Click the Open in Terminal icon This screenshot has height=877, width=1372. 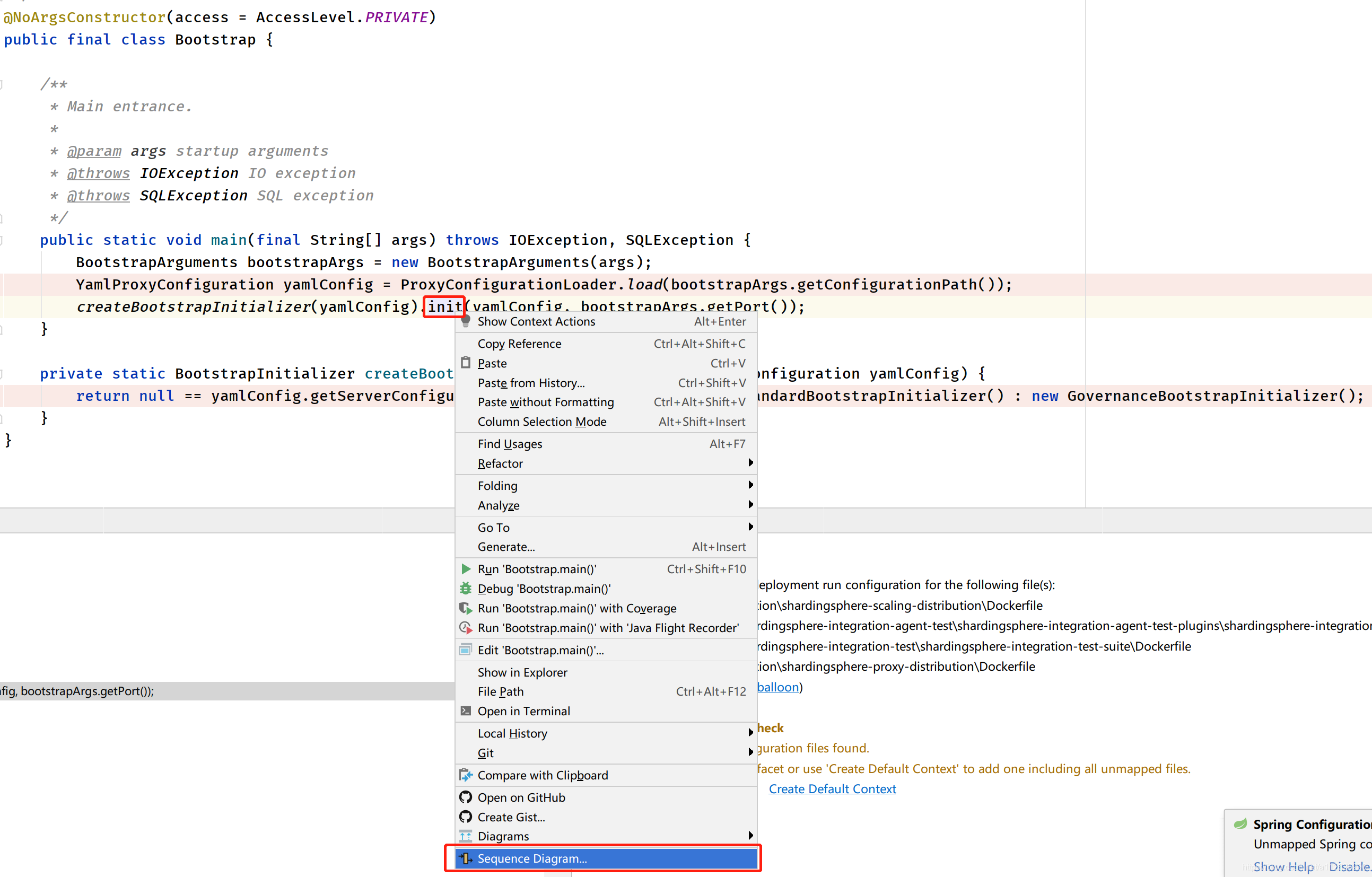click(x=466, y=711)
